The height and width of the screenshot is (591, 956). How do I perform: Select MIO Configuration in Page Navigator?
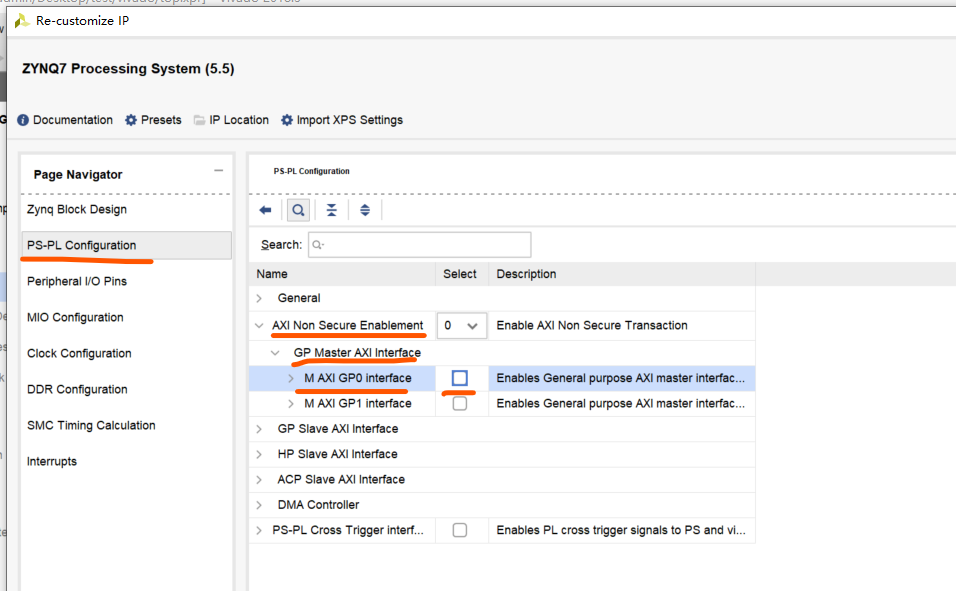(75, 318)
